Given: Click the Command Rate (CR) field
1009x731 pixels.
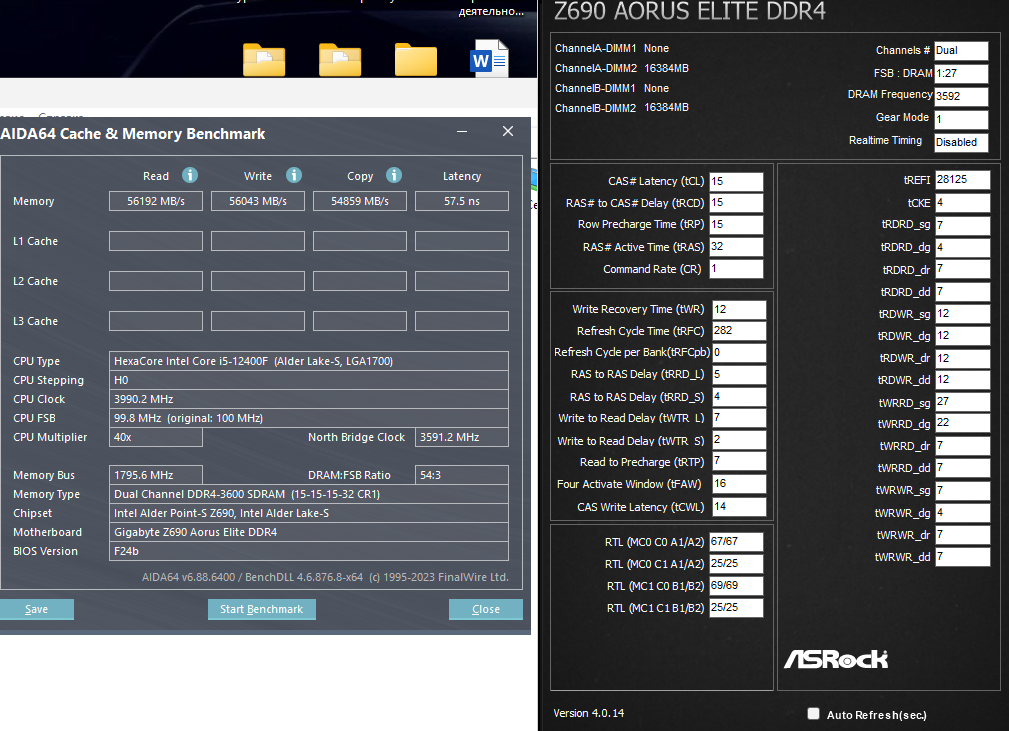Looking at the screenshot, I should [736, 268].
